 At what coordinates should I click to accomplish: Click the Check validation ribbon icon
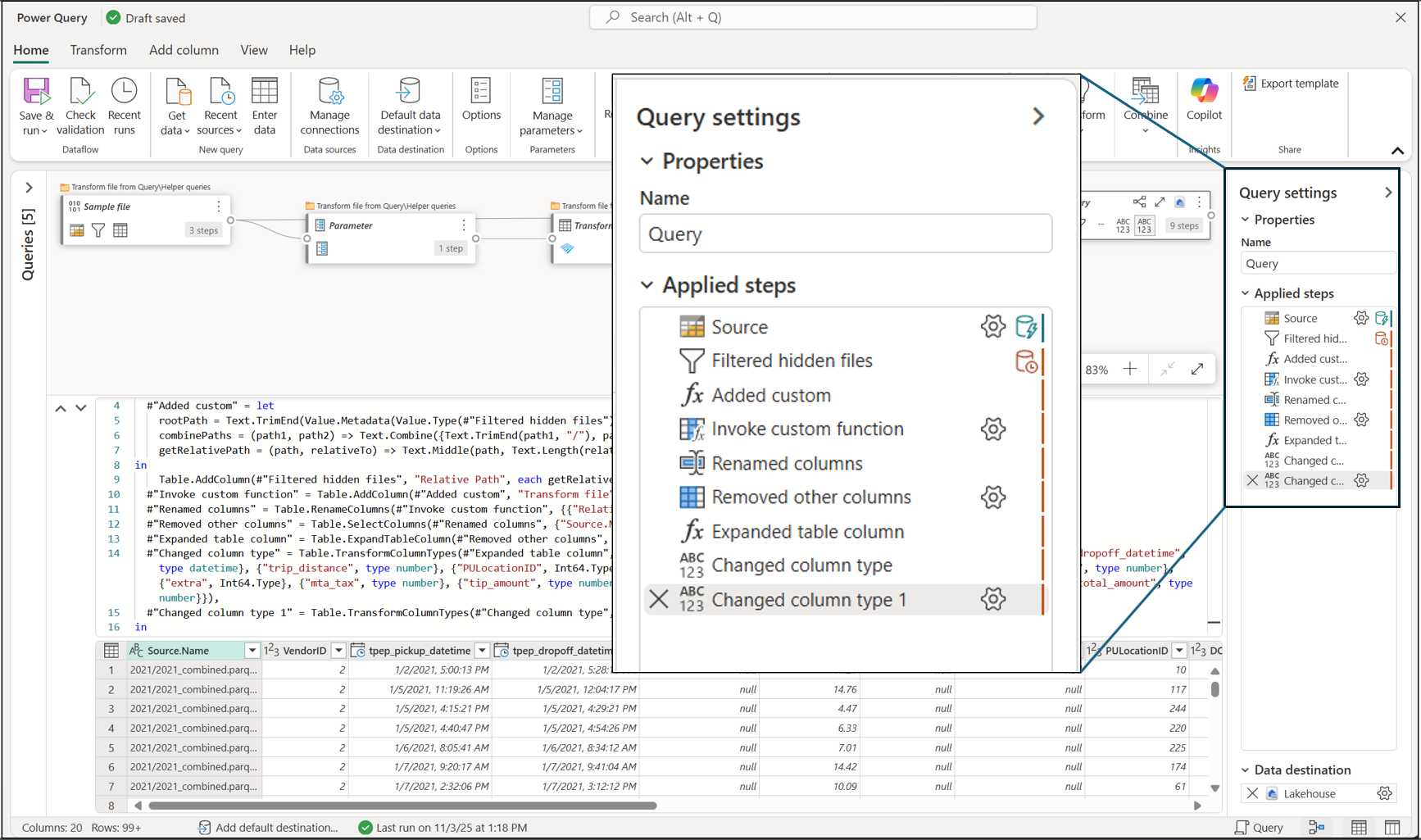coord(80,91)
